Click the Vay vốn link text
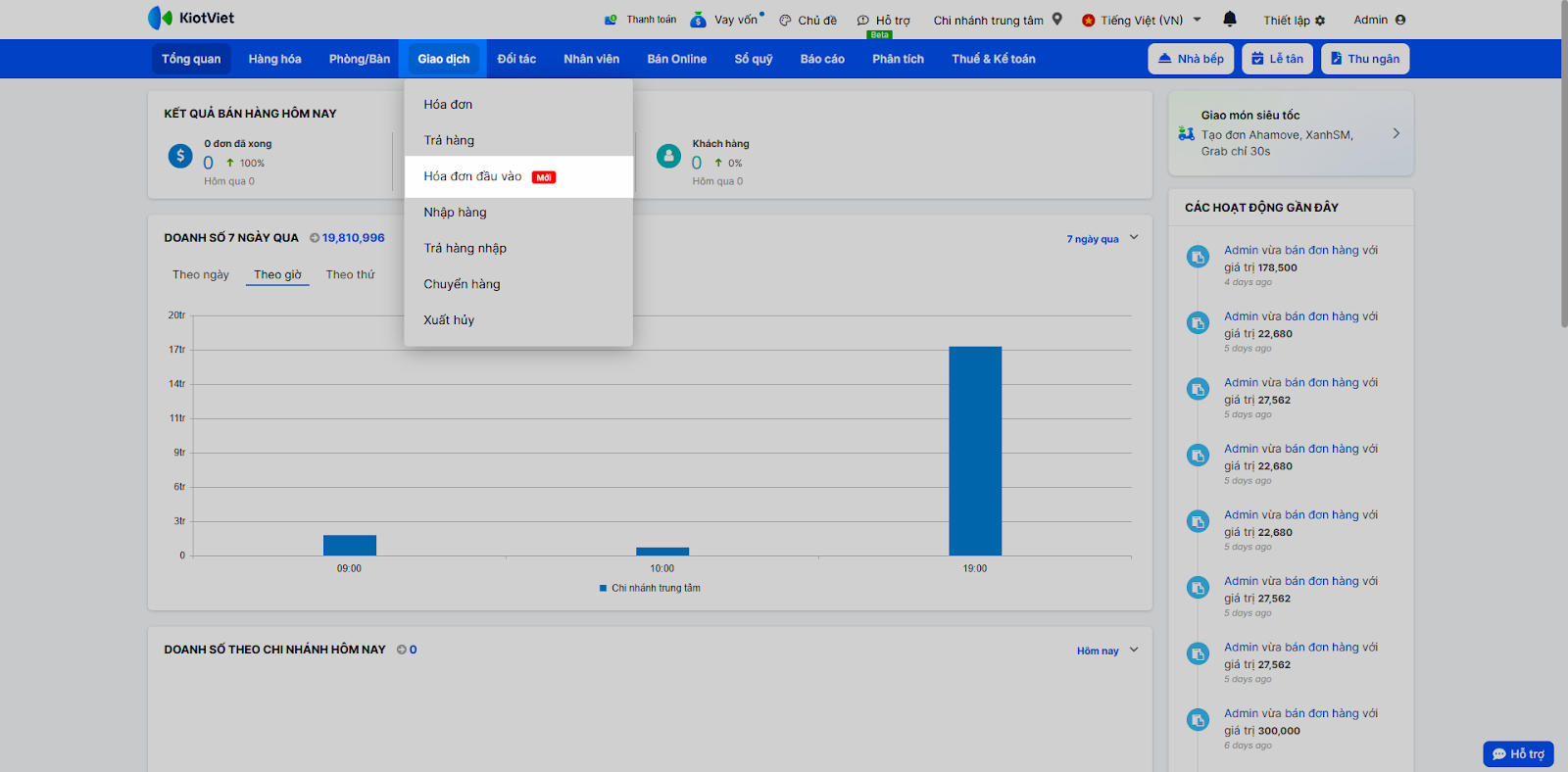The height and width of the screenshot is (772, 1568). coord(736,20)
